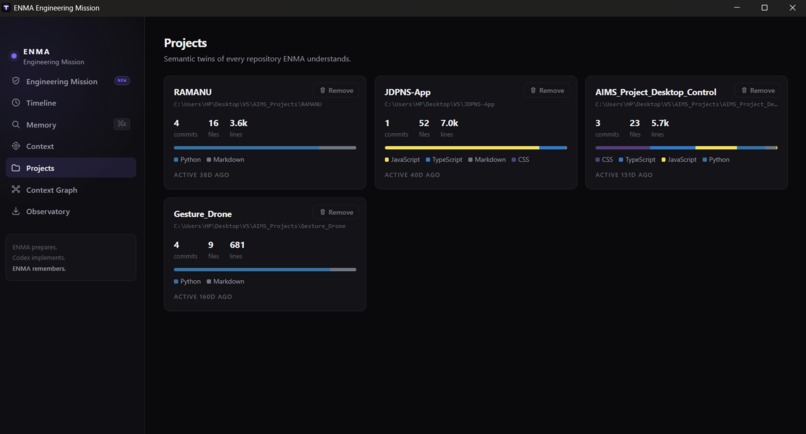
Task: Open the Engineering Mission shield icon
Action: point(16,81)
